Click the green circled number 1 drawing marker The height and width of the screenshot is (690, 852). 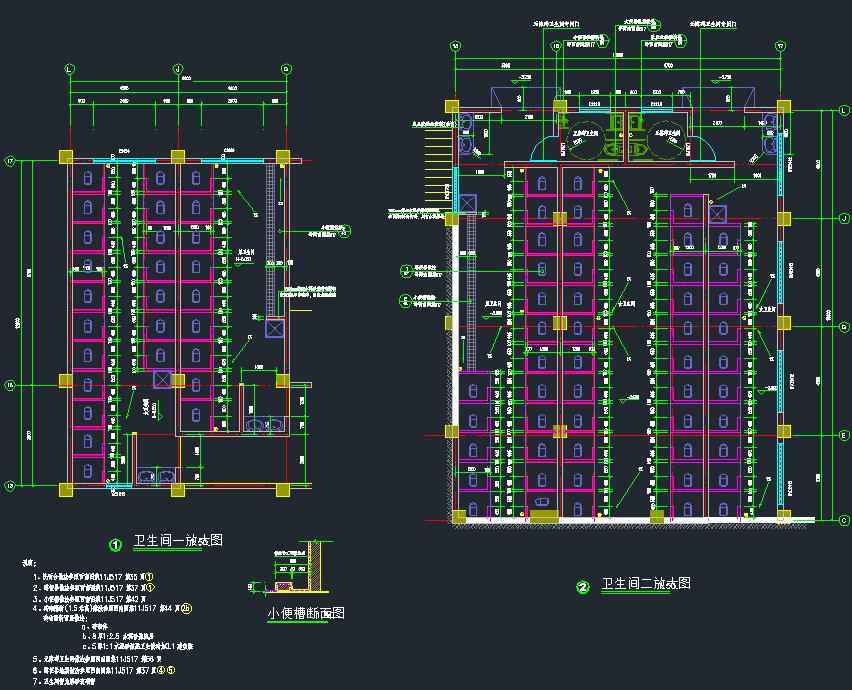pyautogui.click(x=116, y=545)
